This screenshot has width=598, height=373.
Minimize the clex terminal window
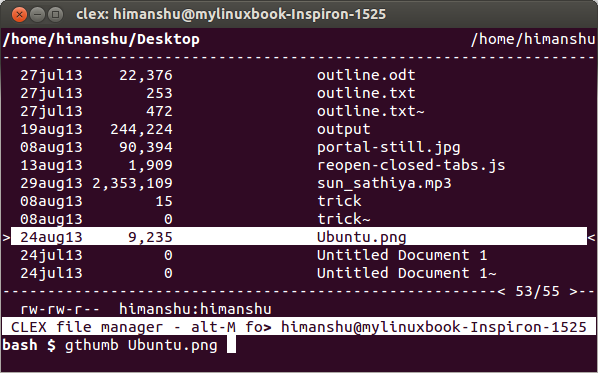tap(37, 14)
